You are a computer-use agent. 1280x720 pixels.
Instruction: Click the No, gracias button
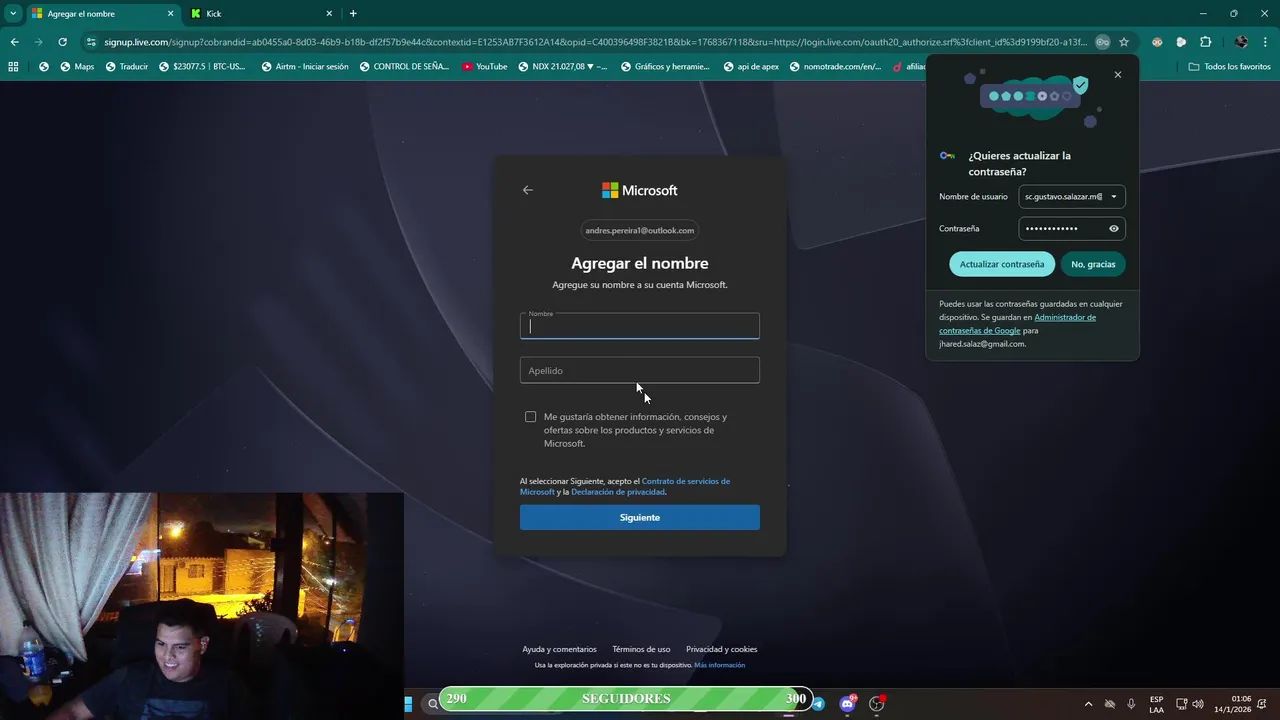[x=1093, y=264]
